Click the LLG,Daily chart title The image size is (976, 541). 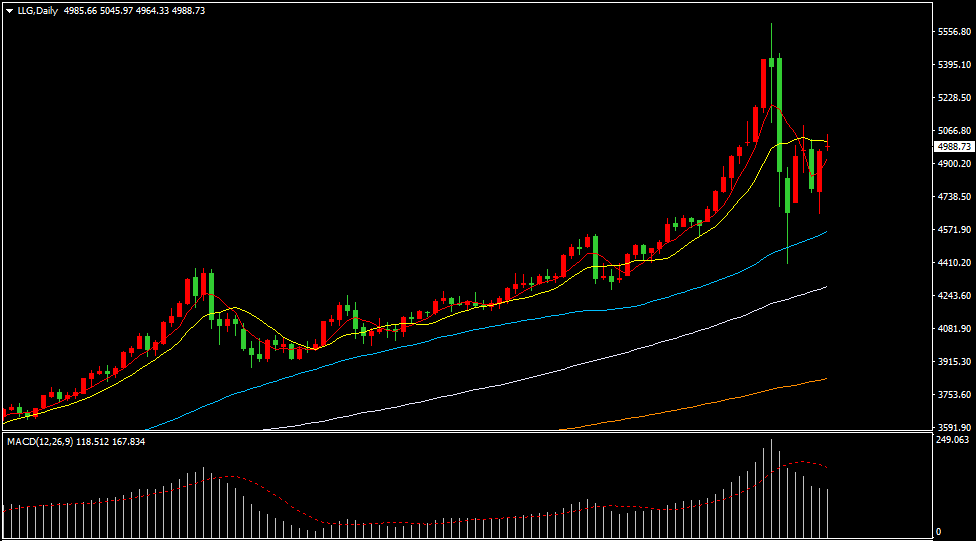point(37,11)
